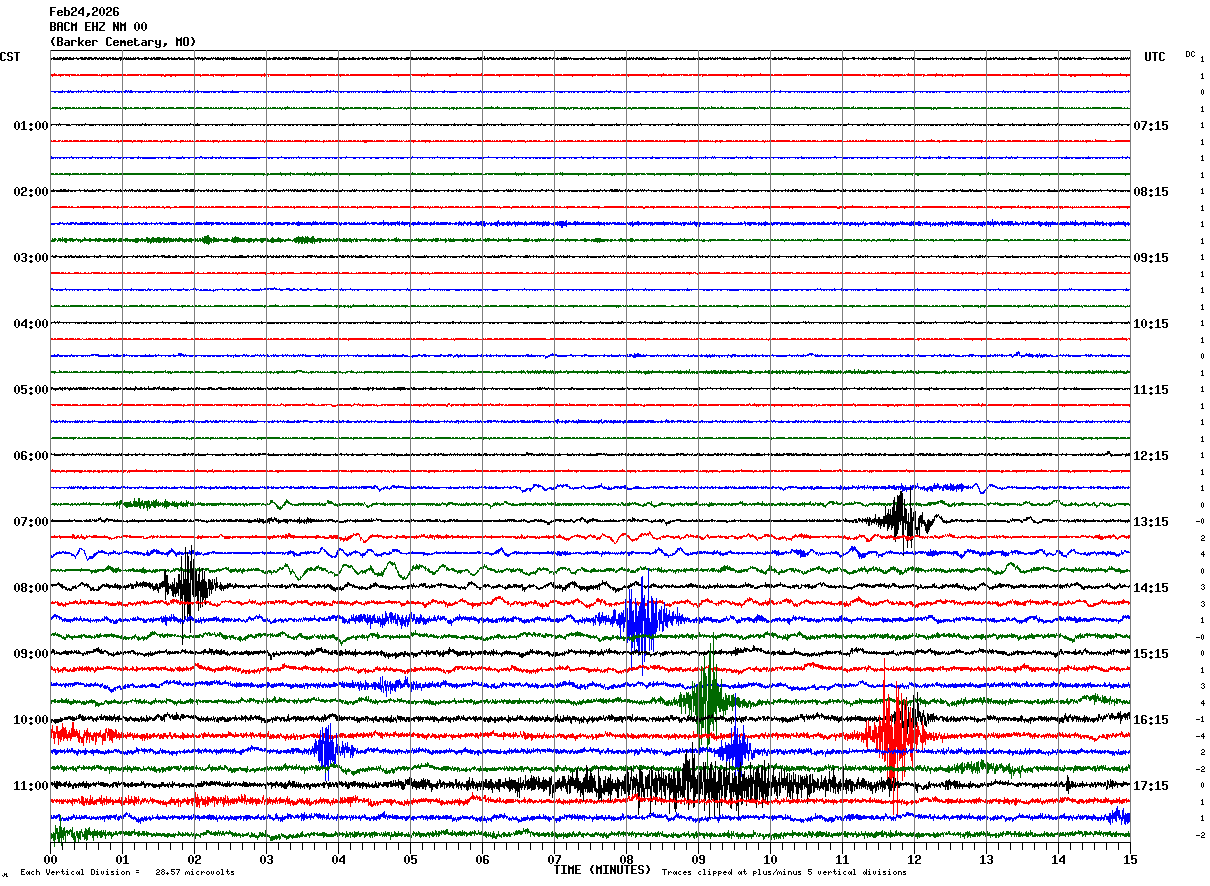Viewport: 1210px width, 886px height.
Task: Click the 'Each Vertical Division' scale note
Action: (127, 872)
